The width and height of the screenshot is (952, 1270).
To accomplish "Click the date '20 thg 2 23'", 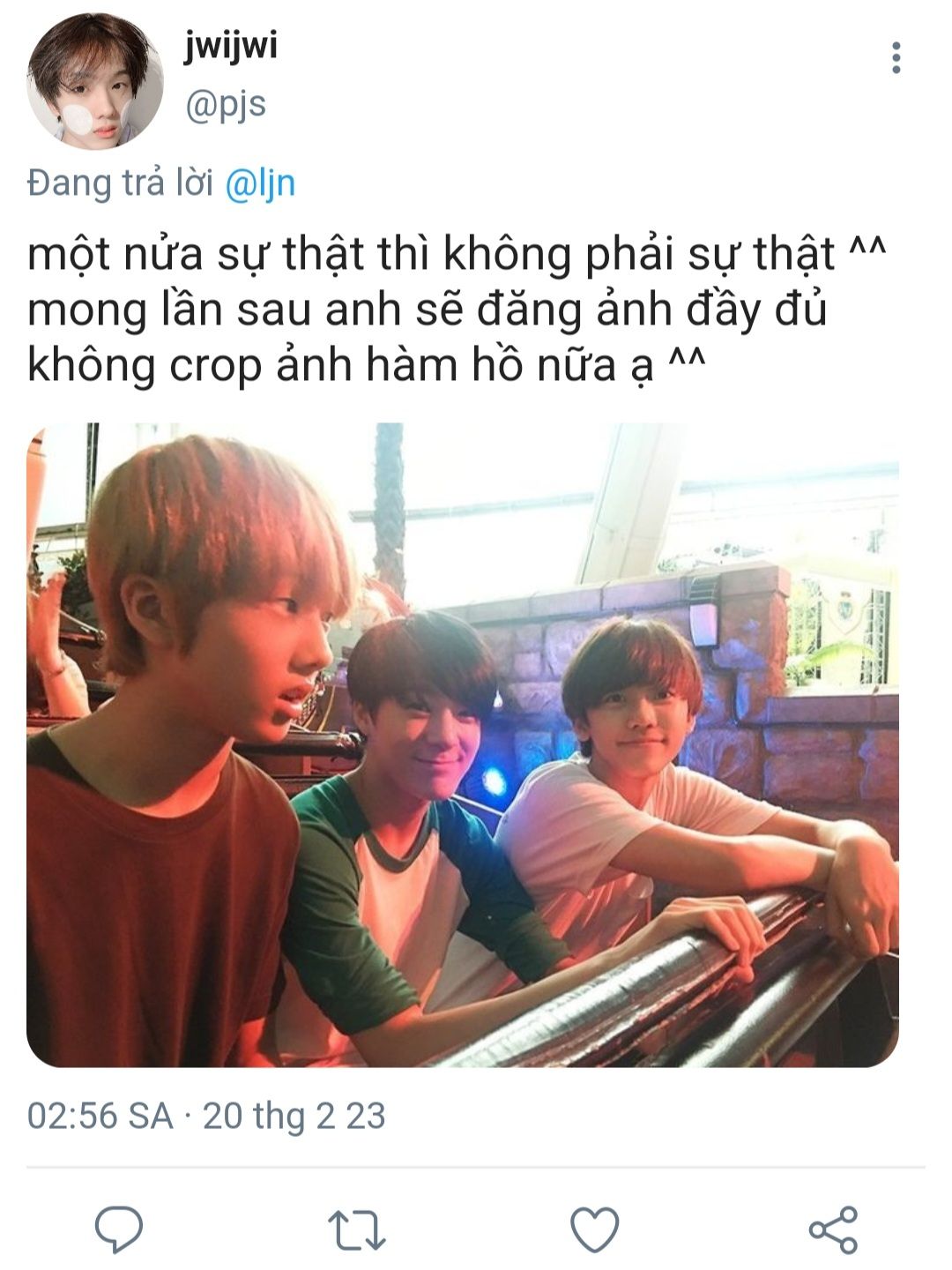I will coord(294,1116).
